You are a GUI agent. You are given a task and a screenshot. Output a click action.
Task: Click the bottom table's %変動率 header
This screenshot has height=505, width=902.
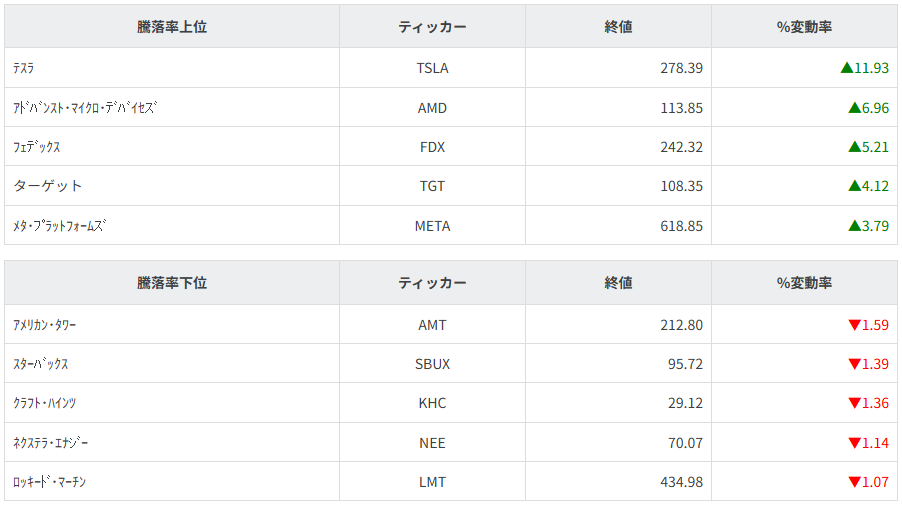click(x=804, y=283)
